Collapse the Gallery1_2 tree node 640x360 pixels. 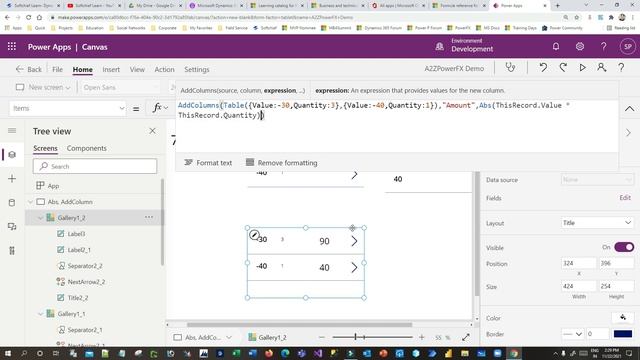(40, 218)
